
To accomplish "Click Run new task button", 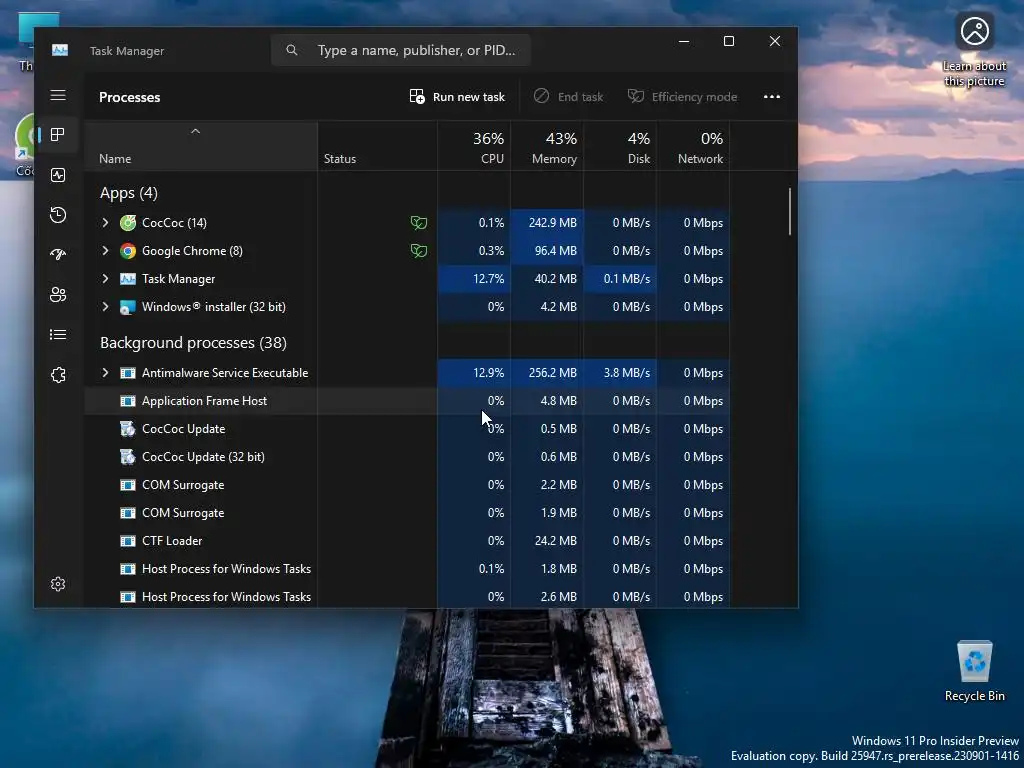I will pyautogui.click(x=457, y=97).
